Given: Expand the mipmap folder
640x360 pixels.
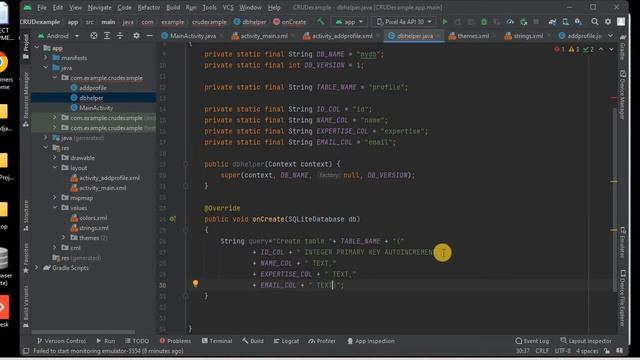Looking at the screenshot, I should 55,198.
